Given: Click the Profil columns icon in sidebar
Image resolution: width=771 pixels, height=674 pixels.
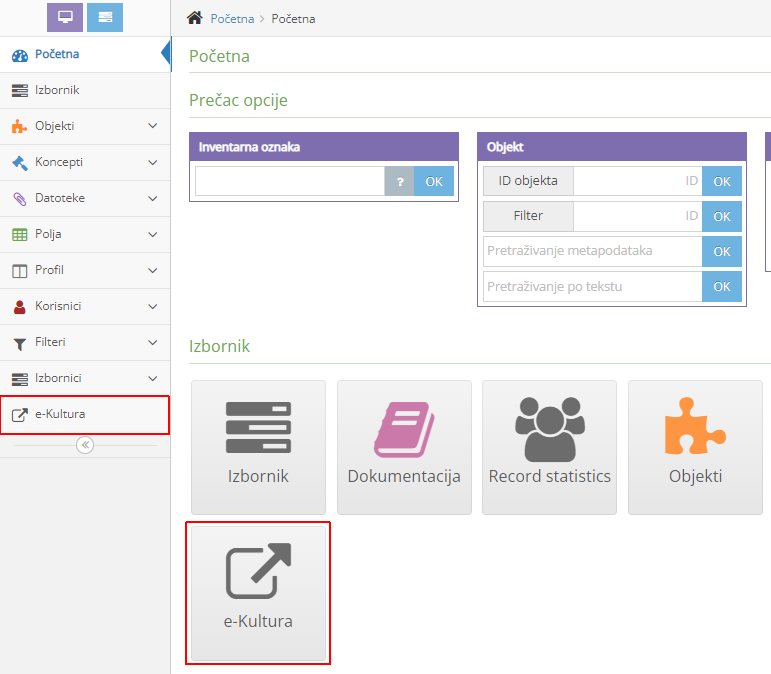Looking at the screenshot, I should [x=20, y=271].
